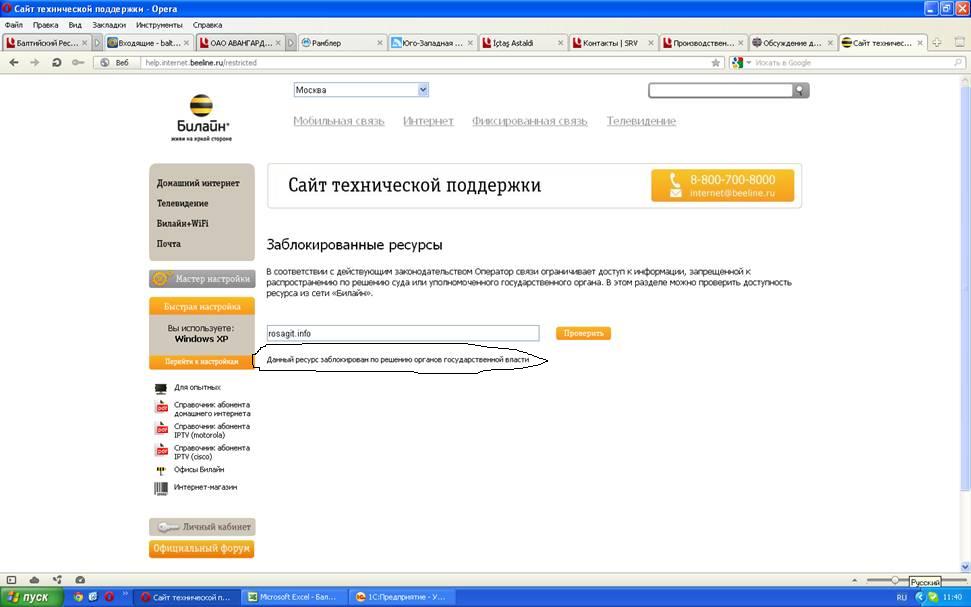Click the barcode icon beside Интернет-магазин
This screenshot has height=607, width=971.
click(161, 488)
